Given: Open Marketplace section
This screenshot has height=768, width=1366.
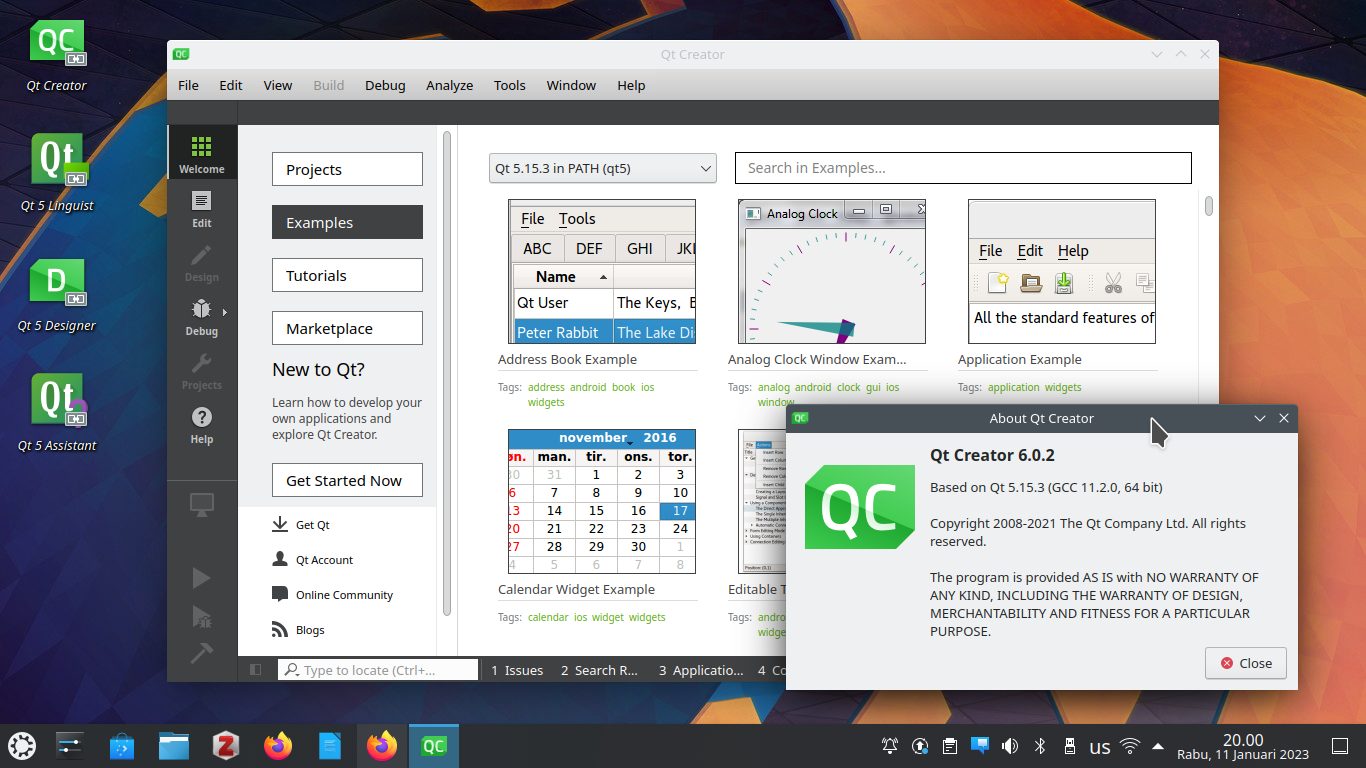Looking at the screenshot, I should pyautogui.click(x=347, y=328).
